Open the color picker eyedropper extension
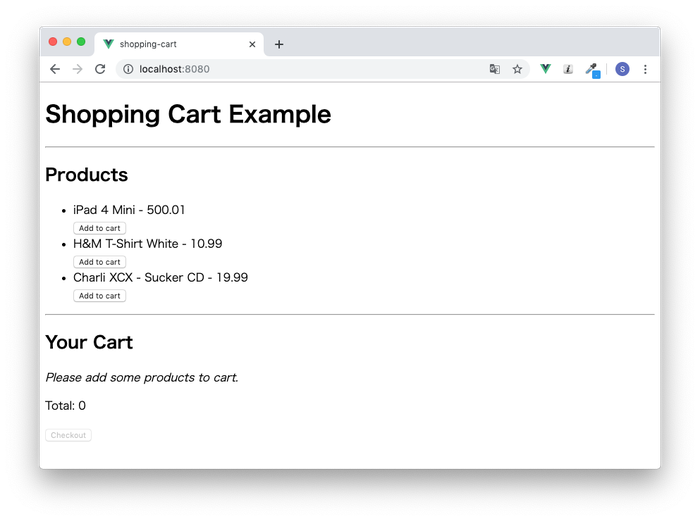Viewport: 700px width, 521px height. (593, 70)
